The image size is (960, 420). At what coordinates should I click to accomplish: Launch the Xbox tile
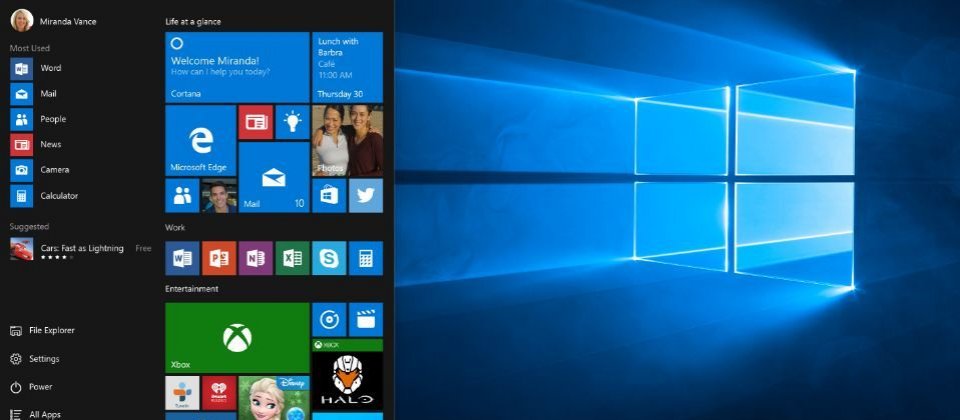[237, 337]
